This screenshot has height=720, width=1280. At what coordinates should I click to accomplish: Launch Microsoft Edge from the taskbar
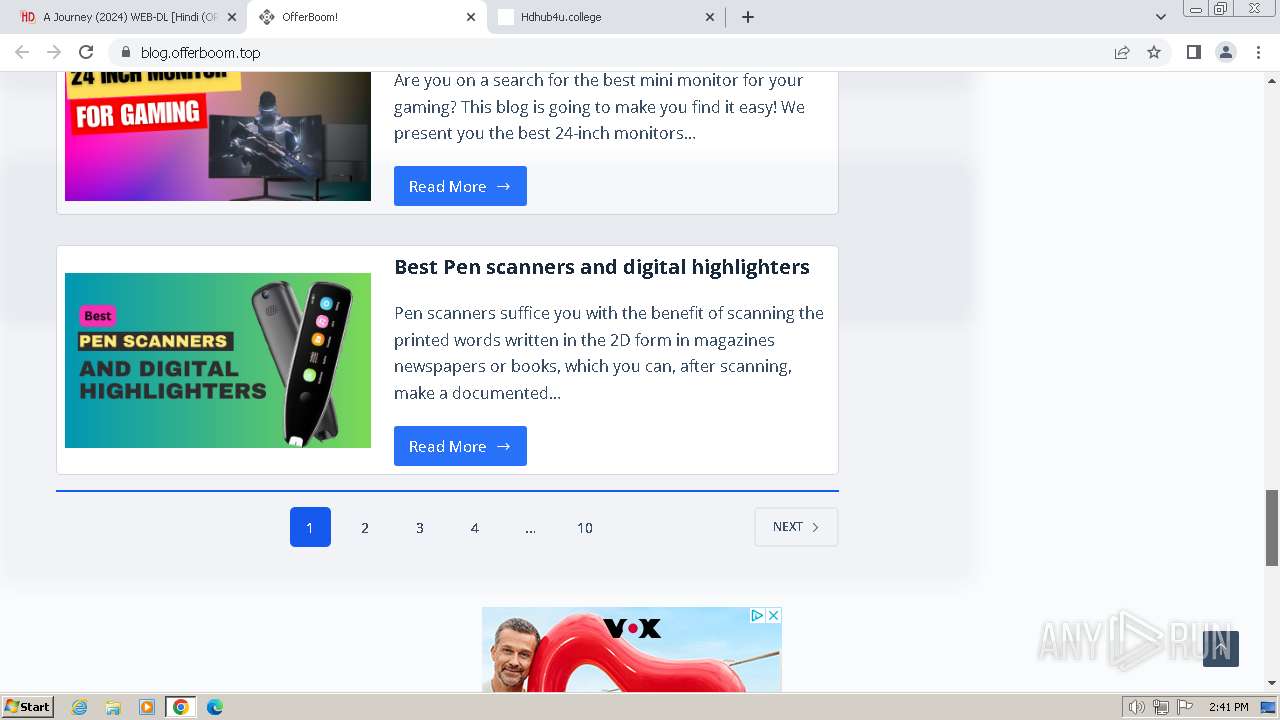click(x=214, y=707)
